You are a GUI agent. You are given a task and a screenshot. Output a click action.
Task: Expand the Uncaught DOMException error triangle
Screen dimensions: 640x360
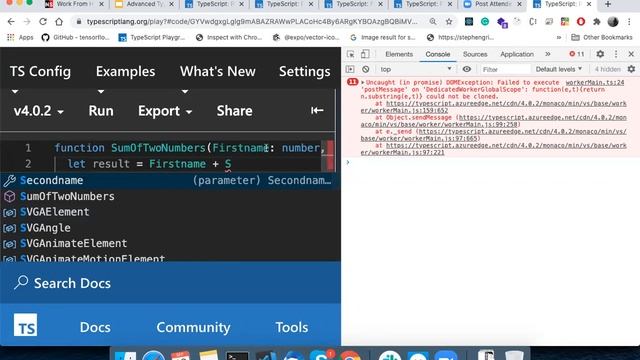(x=362, y=82)
